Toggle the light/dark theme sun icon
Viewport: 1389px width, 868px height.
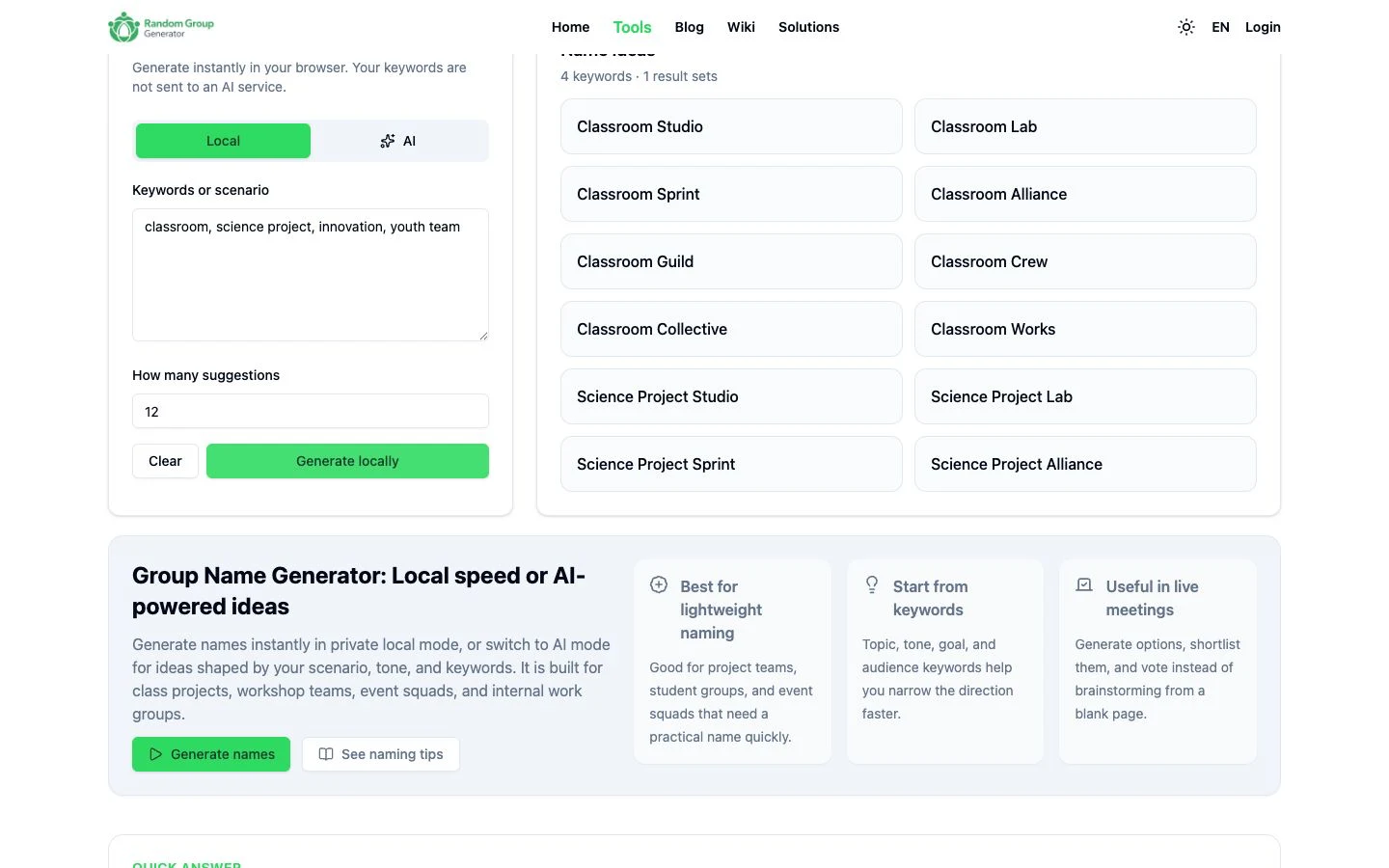[x=1186, y=27]
